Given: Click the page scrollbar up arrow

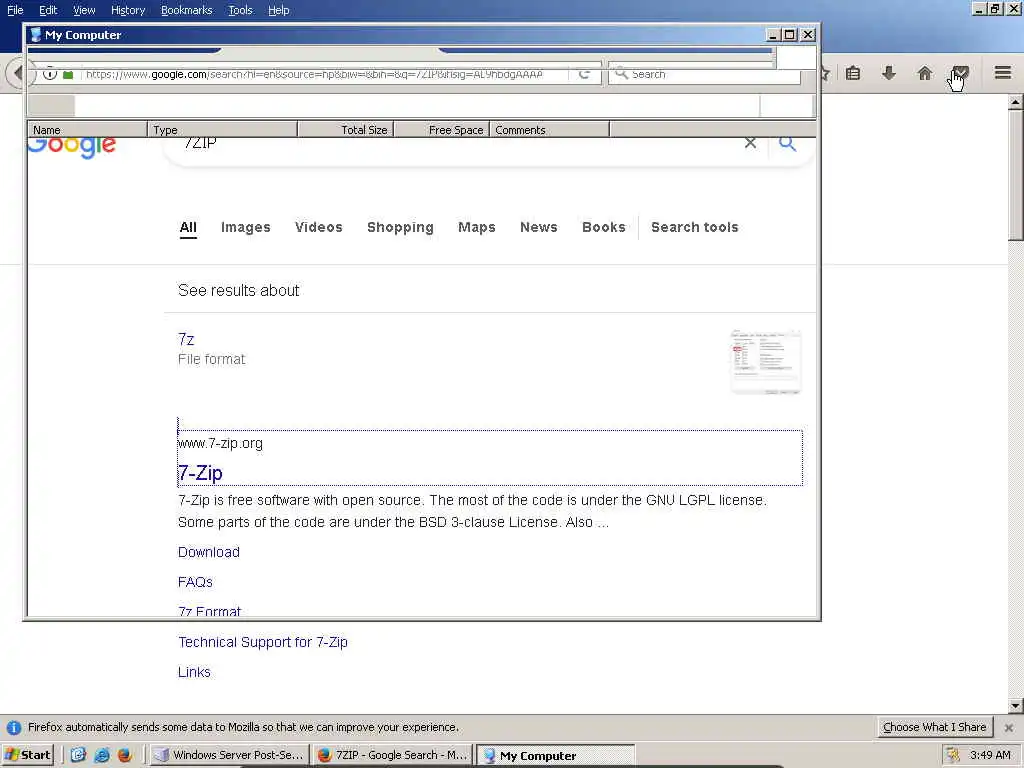Looking at the screenshot, I should (x=1015, y=102).
